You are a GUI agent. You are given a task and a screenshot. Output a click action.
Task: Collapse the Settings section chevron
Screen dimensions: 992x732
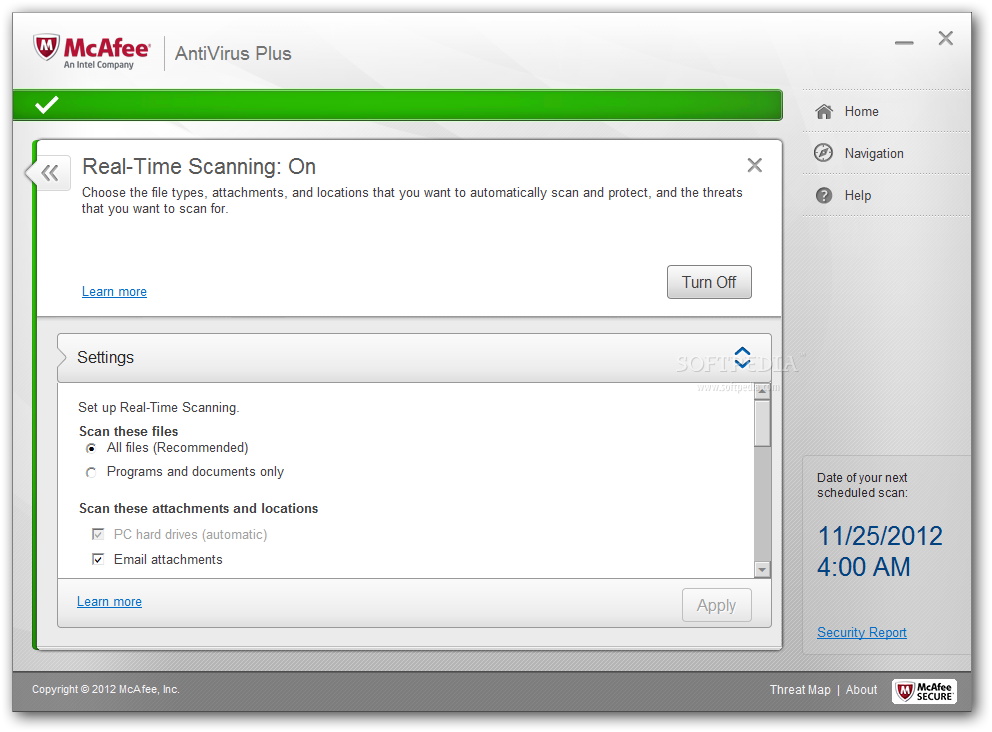tap(742, 357)
